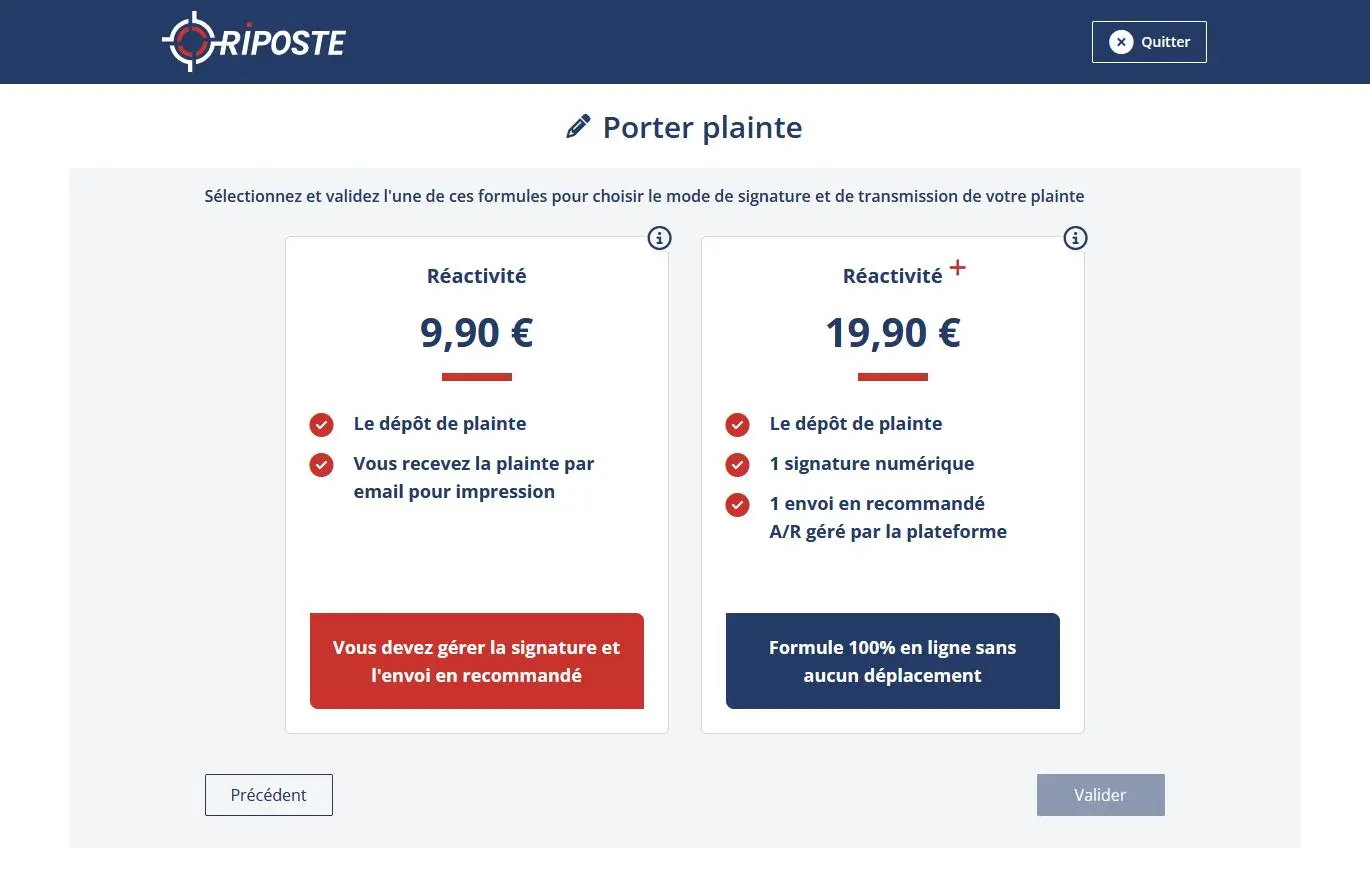Click the Riposte logo in header
The image size is (1370, 888).
click(254, 42)
